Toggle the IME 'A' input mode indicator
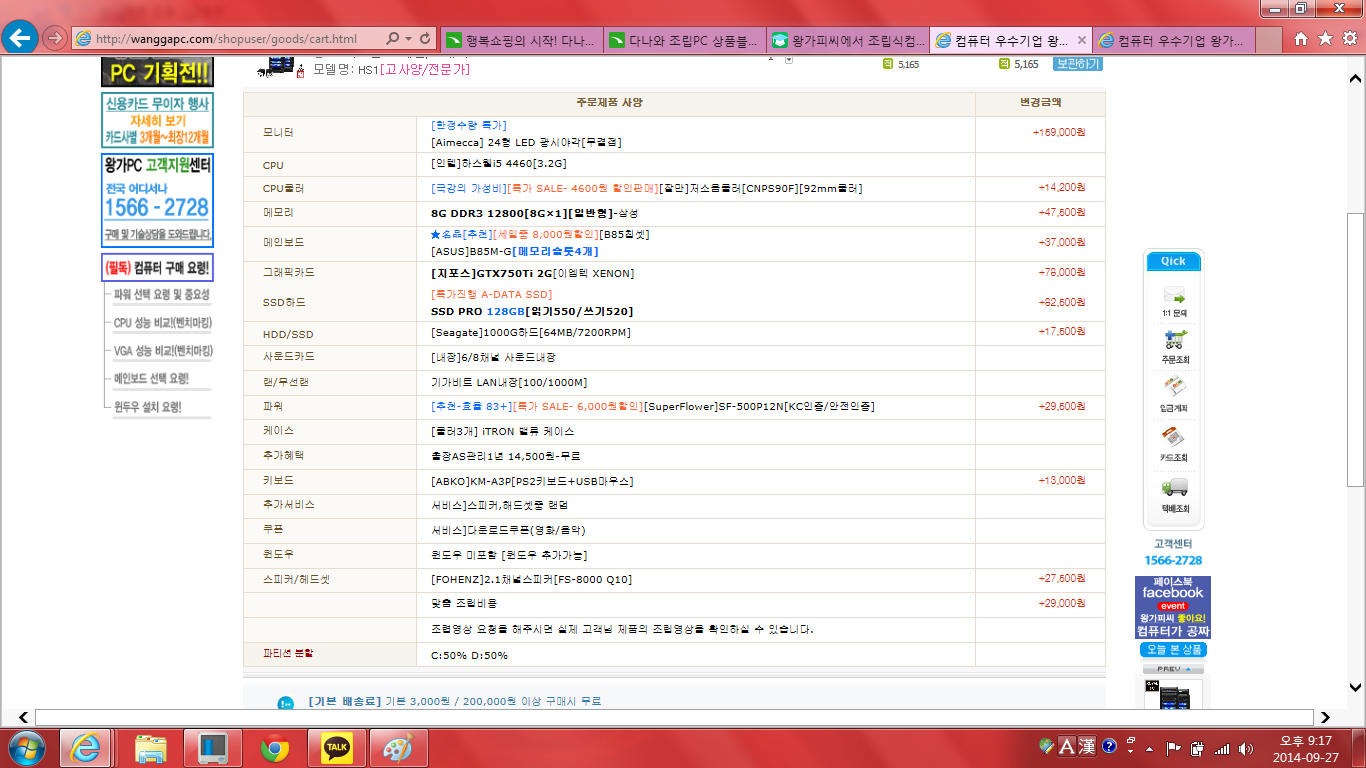Screen dimensions: 1366x768 (1067, 745)
